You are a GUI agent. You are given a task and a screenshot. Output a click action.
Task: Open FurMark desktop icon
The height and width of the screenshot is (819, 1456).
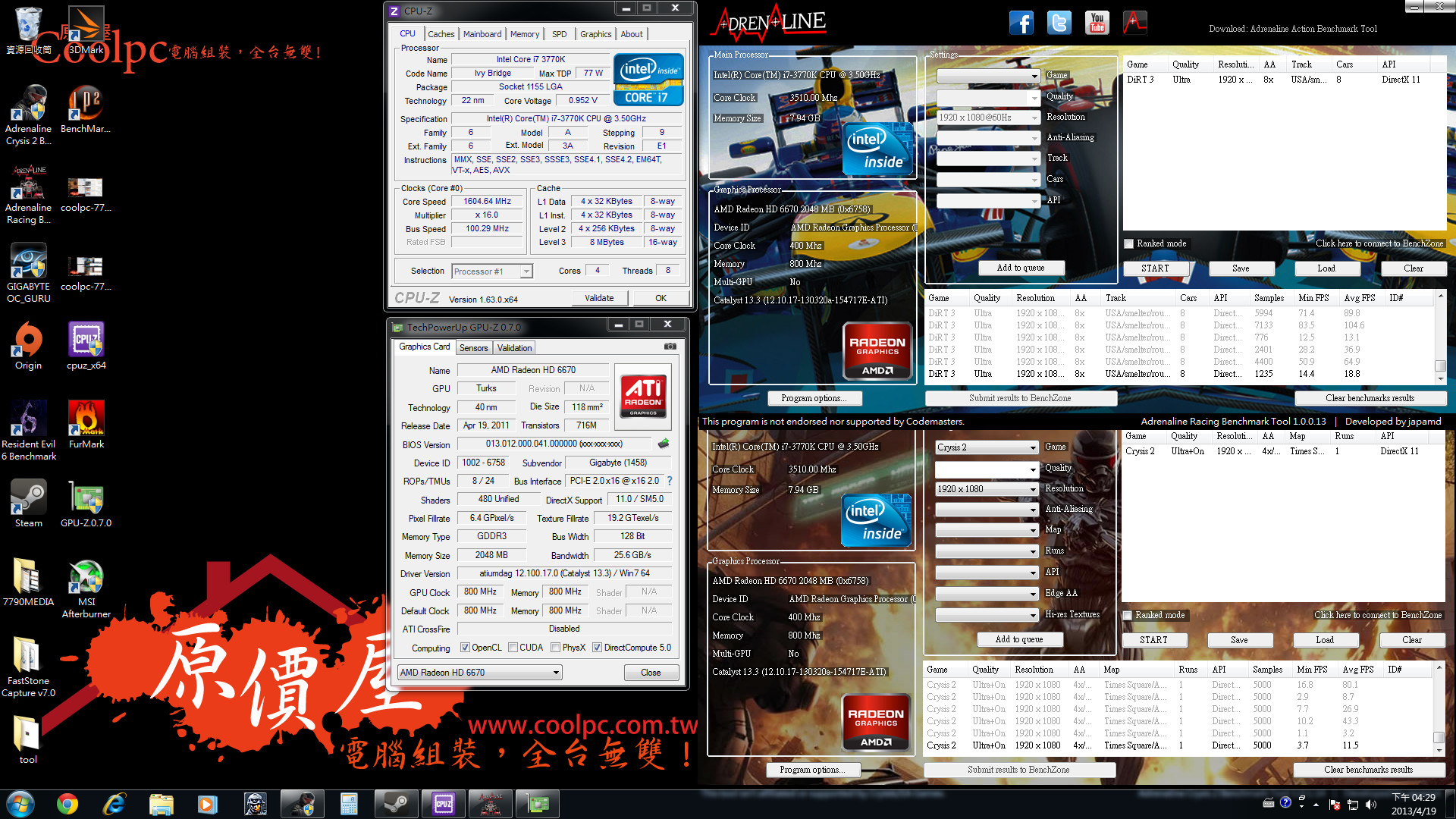86,425
